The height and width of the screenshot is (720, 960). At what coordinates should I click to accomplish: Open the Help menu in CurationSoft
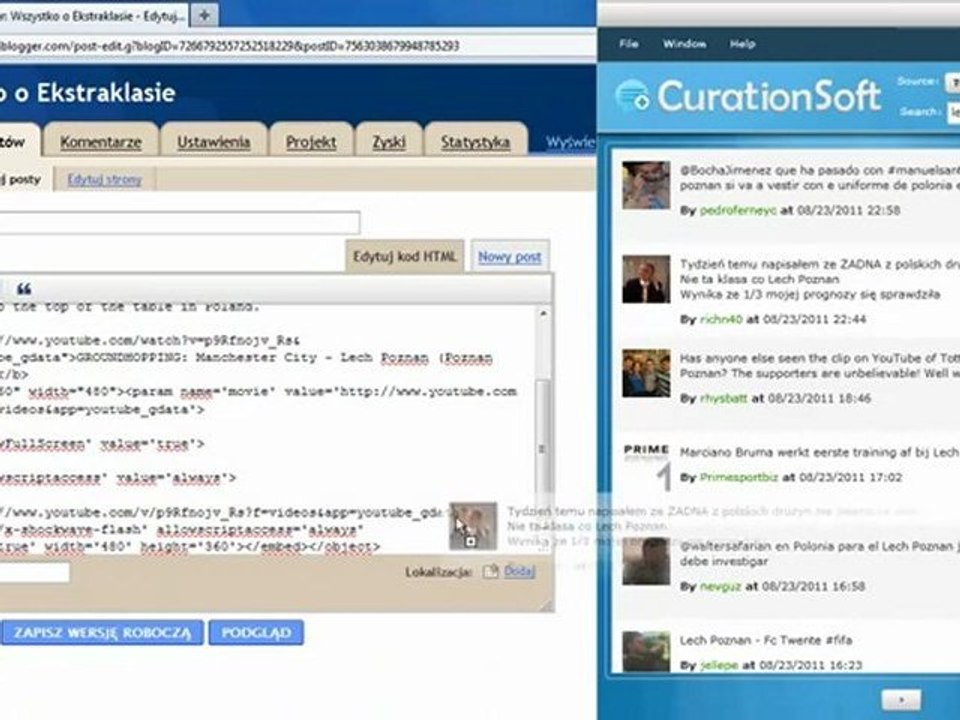point(742,44)
